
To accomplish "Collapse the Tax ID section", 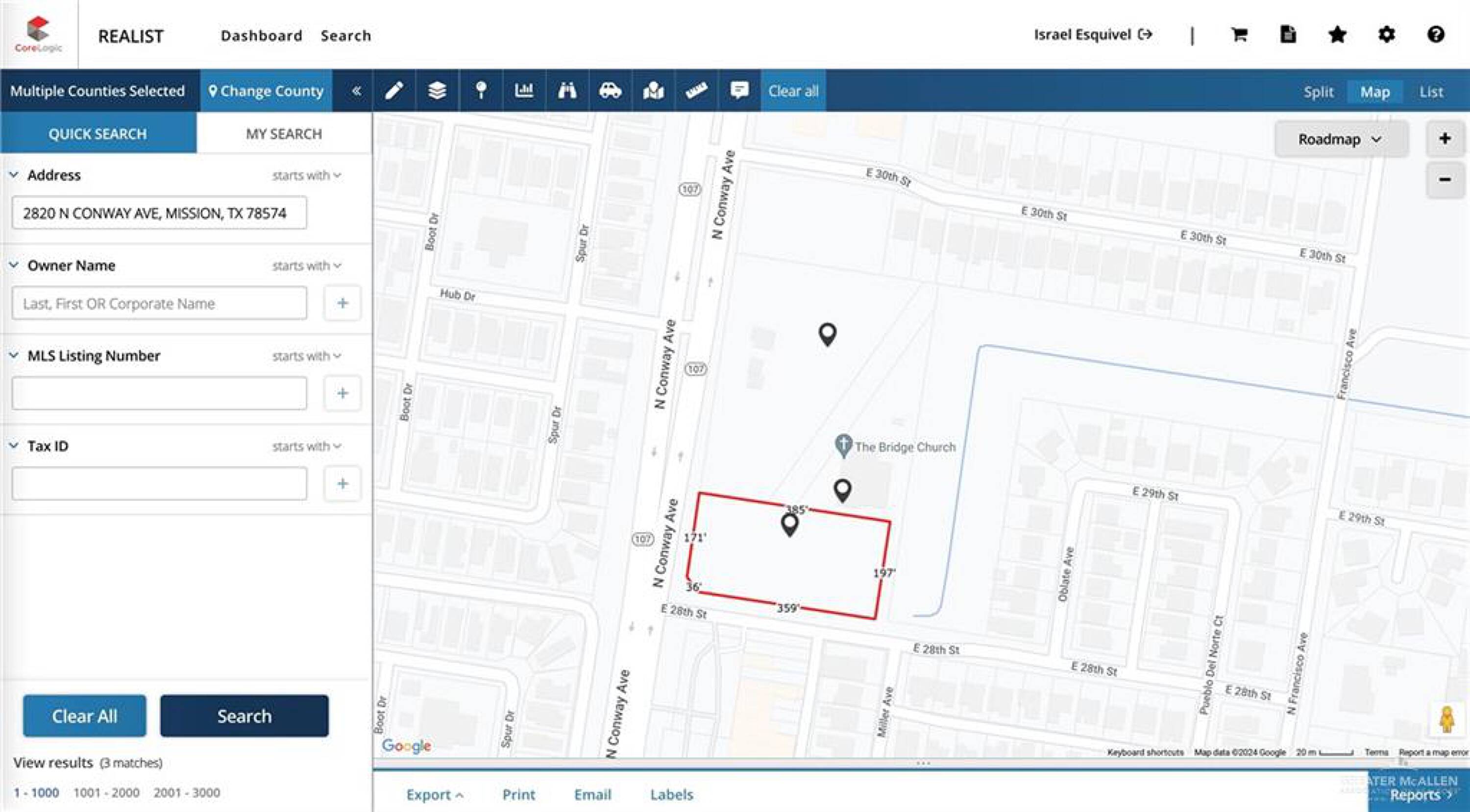I will coord(14,446).
